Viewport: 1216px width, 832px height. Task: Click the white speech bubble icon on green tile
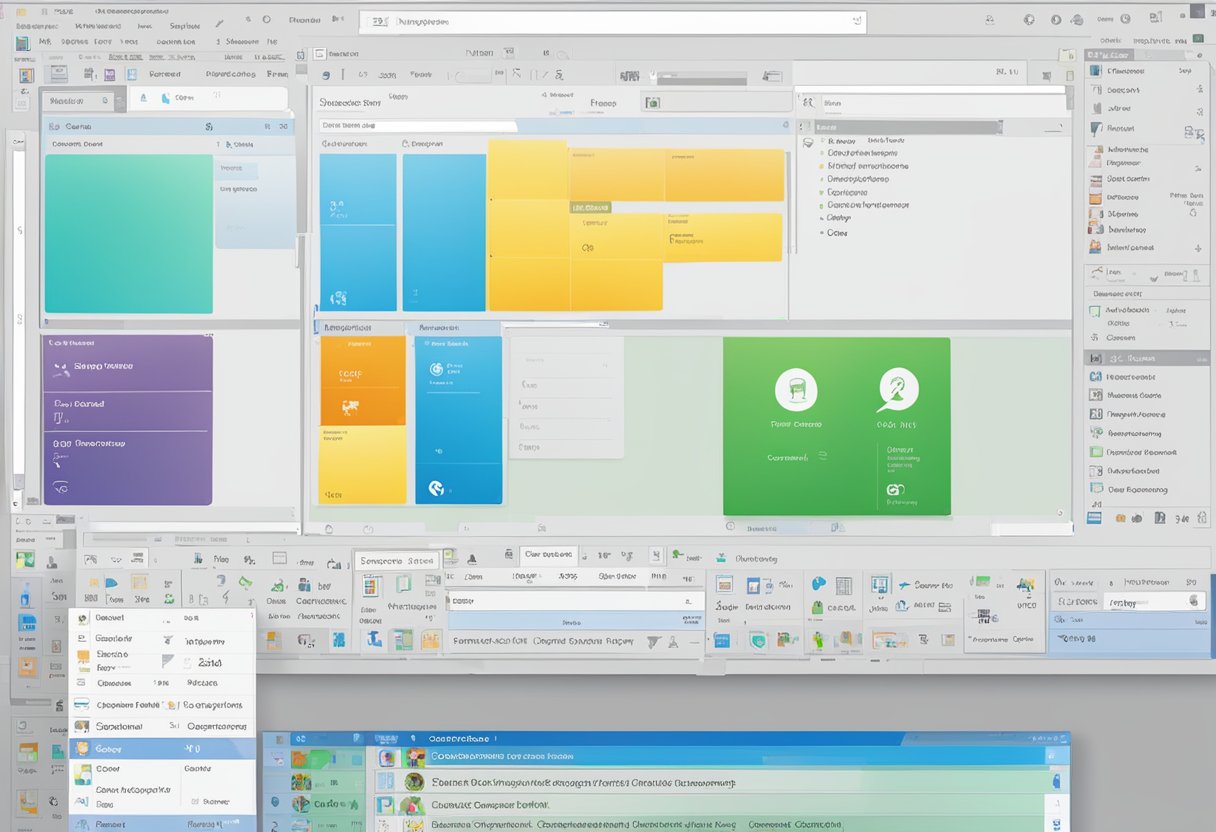pyautogui.click(x=897, y=389)
